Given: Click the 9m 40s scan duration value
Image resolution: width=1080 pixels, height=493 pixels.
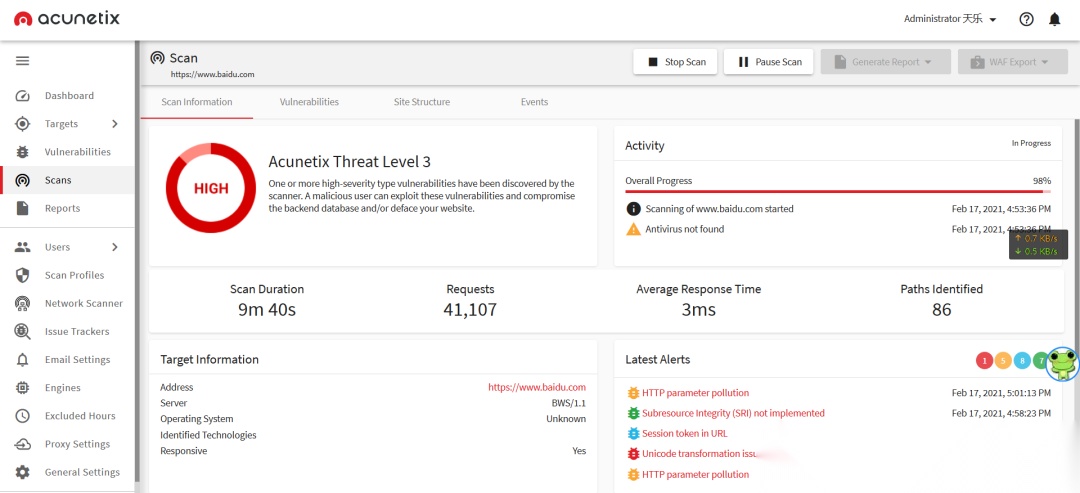Looking at the screenshot, I should [x=267, y=310].
